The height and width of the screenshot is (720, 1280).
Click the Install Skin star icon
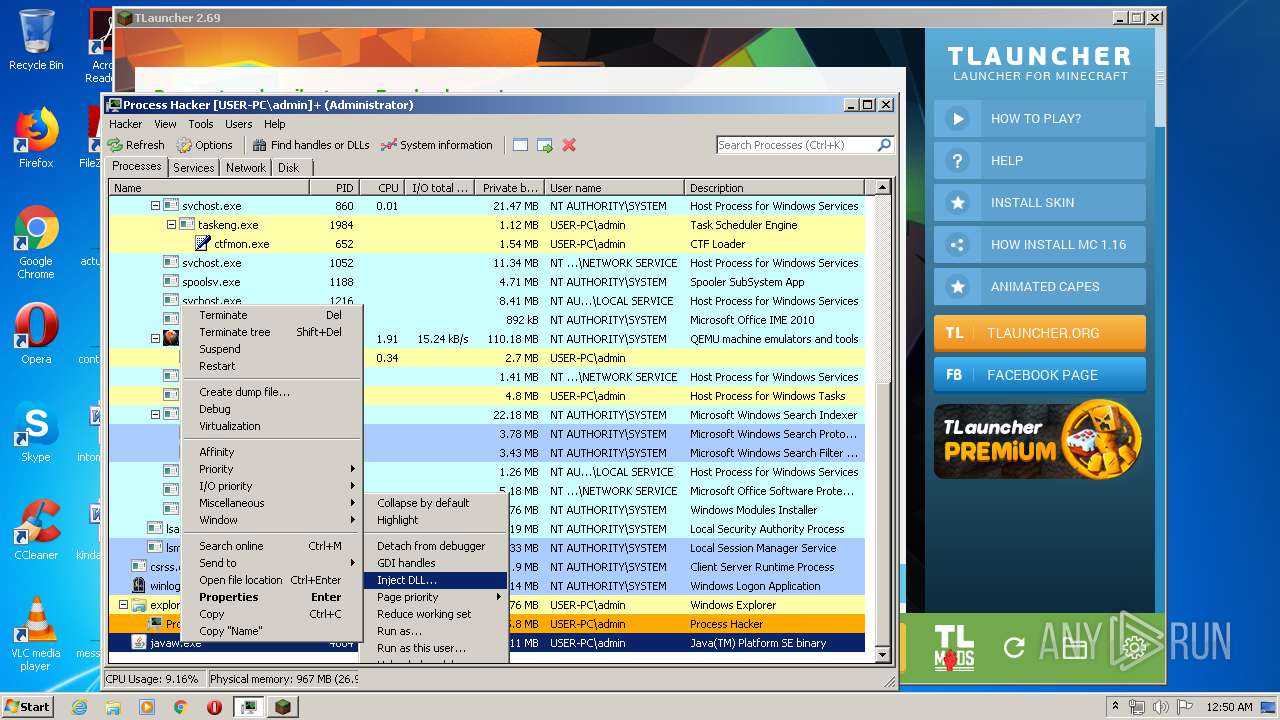tap(958, 202)
